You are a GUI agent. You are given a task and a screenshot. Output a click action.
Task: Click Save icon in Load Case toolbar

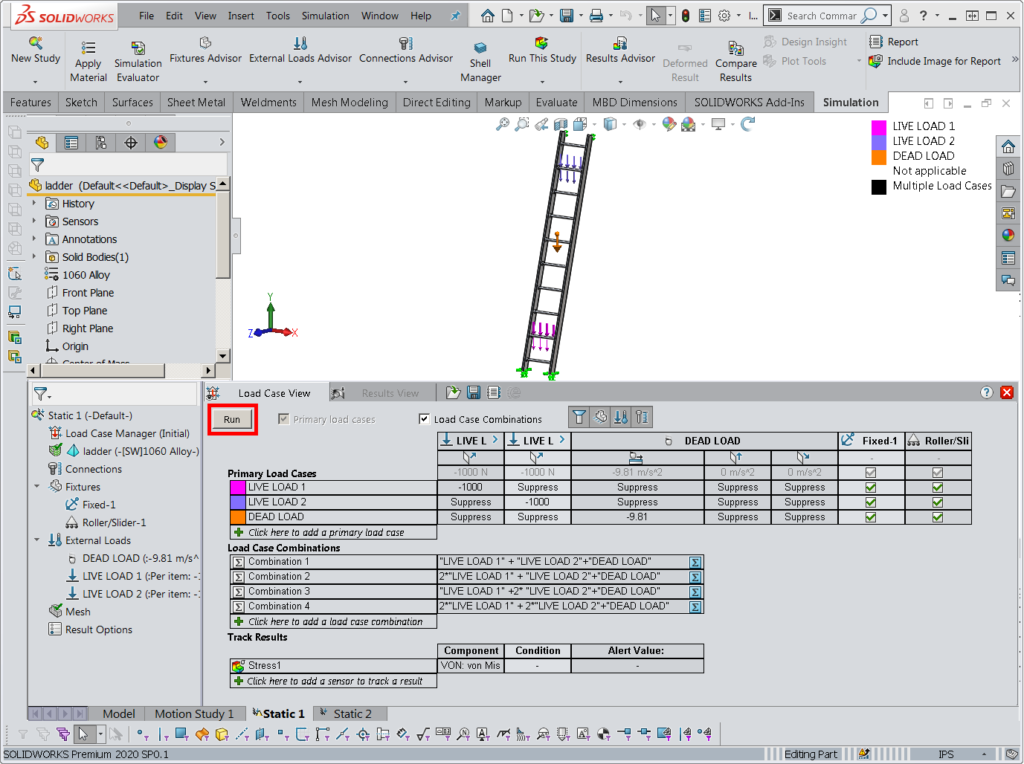click(x=473, y=392)
